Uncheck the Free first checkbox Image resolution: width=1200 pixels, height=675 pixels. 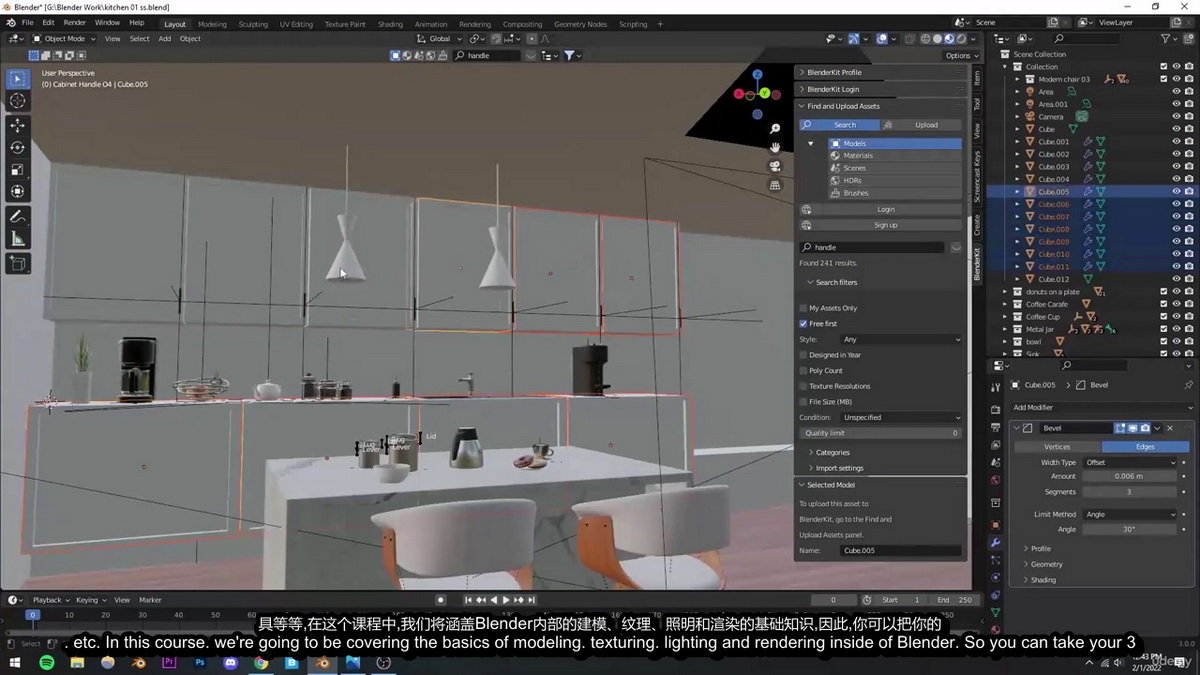803,324
